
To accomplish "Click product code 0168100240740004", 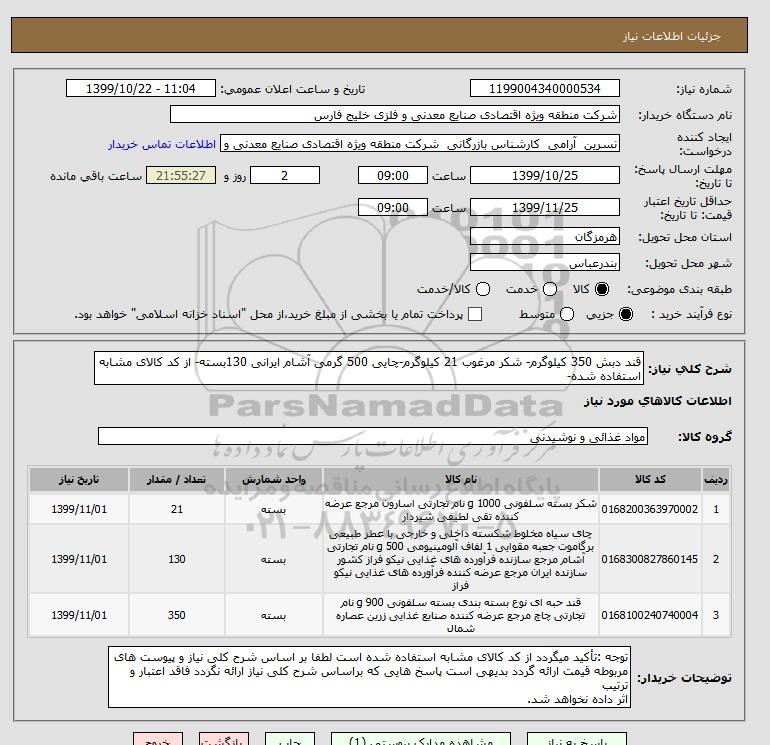I will tap(650, 615).
